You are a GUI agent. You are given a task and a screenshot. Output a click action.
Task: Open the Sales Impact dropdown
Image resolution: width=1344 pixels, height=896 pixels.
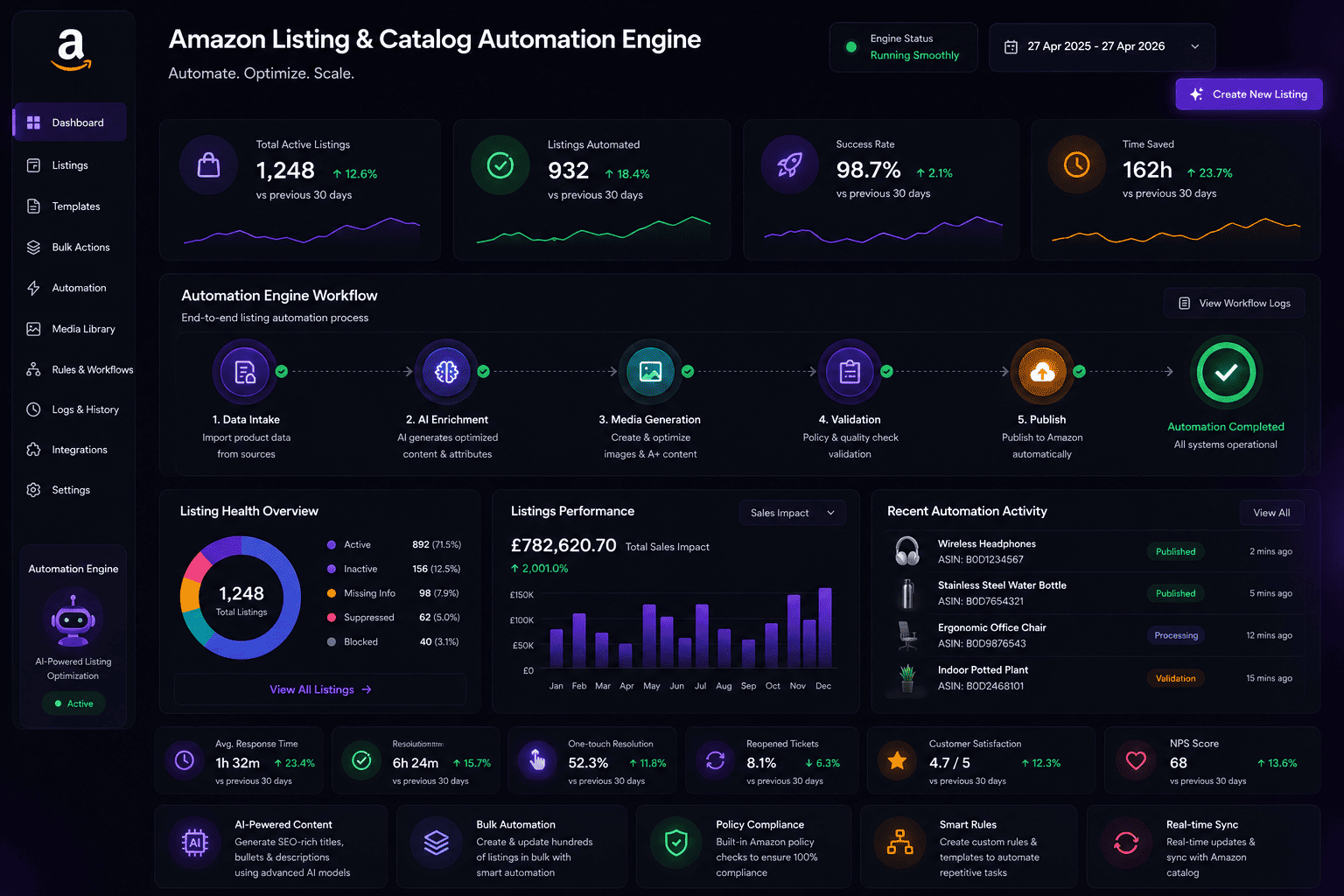point(792,513)
